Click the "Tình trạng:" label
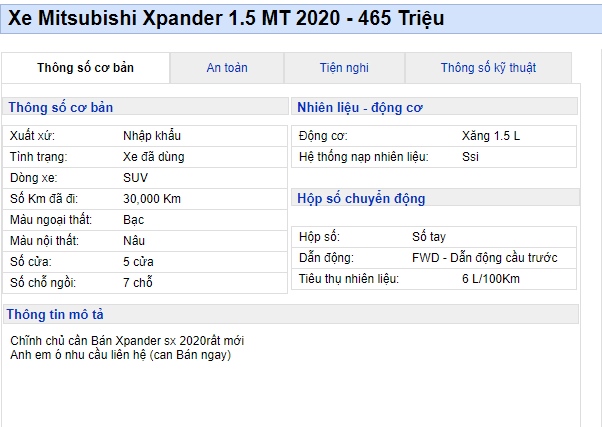 pyautogui.click(x=38, y=157)
